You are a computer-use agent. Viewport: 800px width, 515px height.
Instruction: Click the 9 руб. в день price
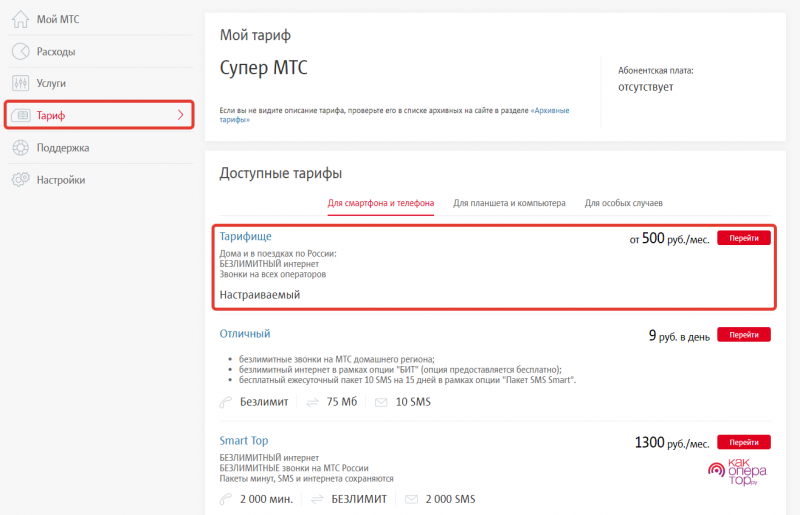click(679, 336)
